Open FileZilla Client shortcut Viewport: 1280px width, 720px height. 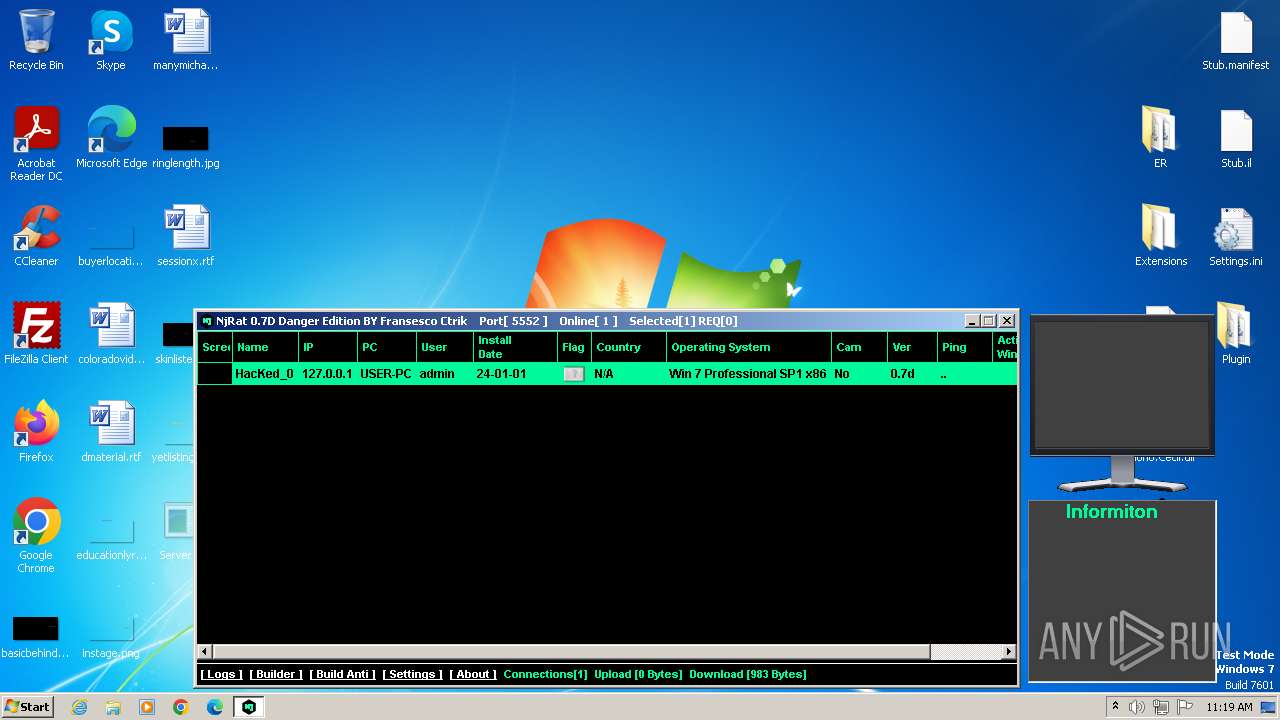coord(36,334)
